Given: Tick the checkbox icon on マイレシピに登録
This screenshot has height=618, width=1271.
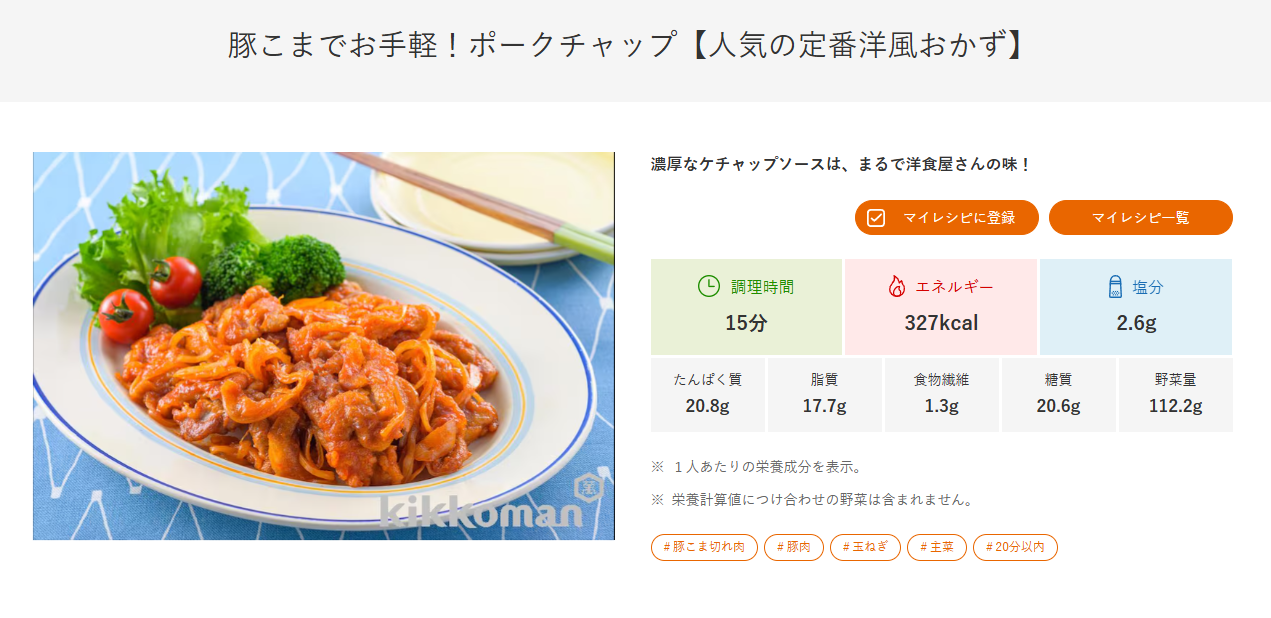Looking at the screenshot, I should coord(876,218).
